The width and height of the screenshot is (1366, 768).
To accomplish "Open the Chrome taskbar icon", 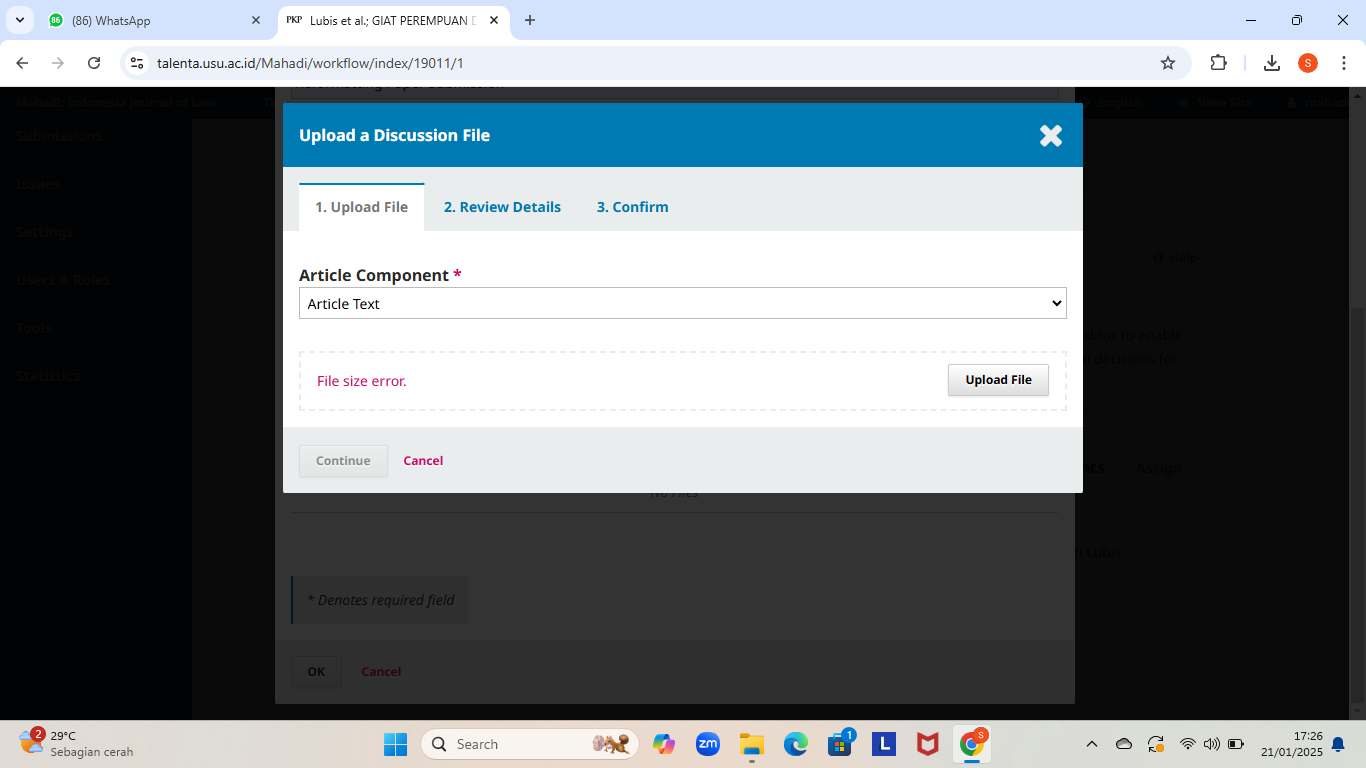I will [x=972, y=744].
